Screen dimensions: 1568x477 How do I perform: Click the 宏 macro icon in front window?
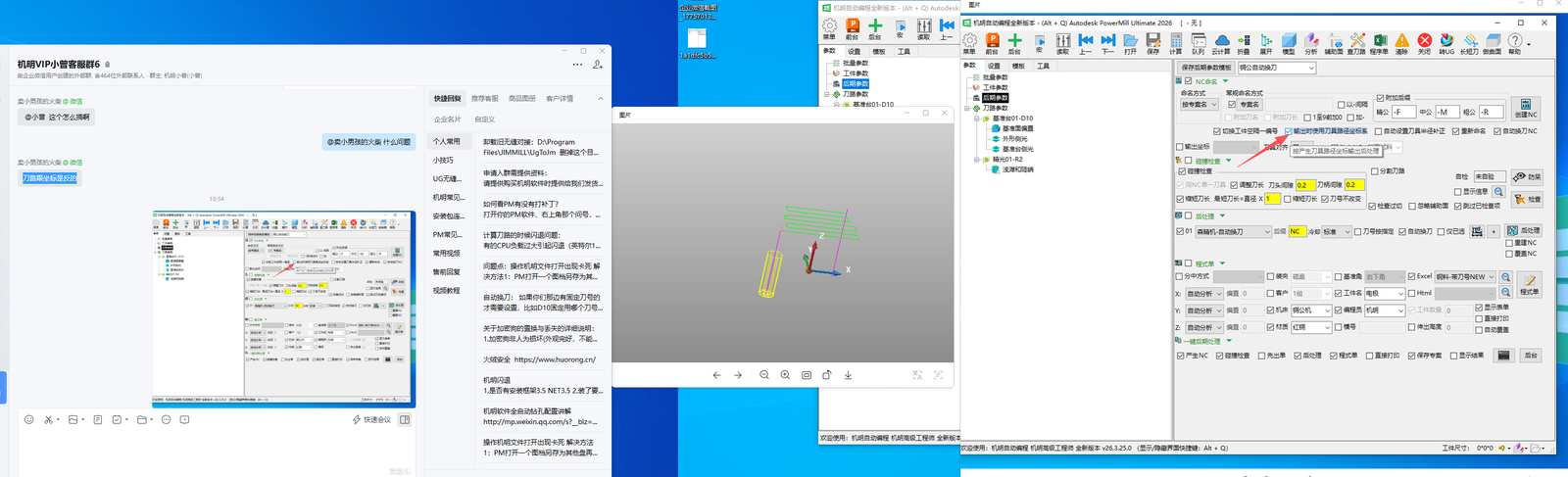(x=1039, y=42)
